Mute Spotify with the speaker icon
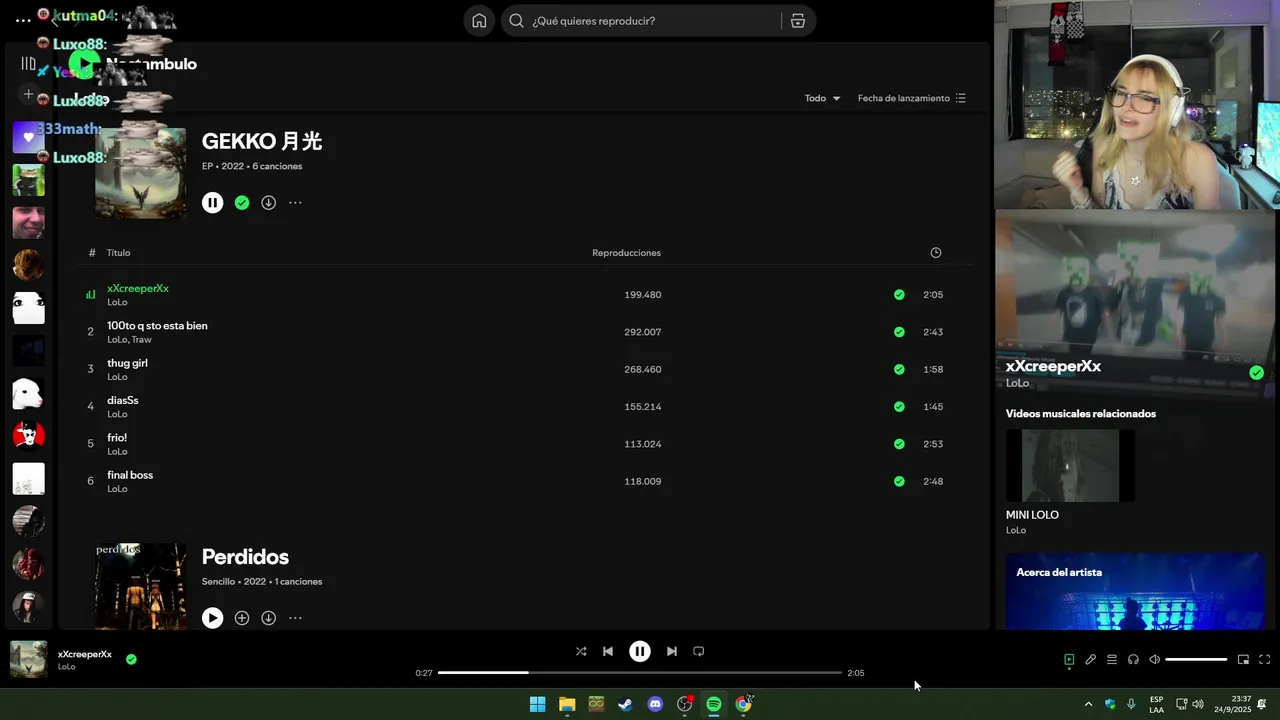 (x=1155, y=660)
